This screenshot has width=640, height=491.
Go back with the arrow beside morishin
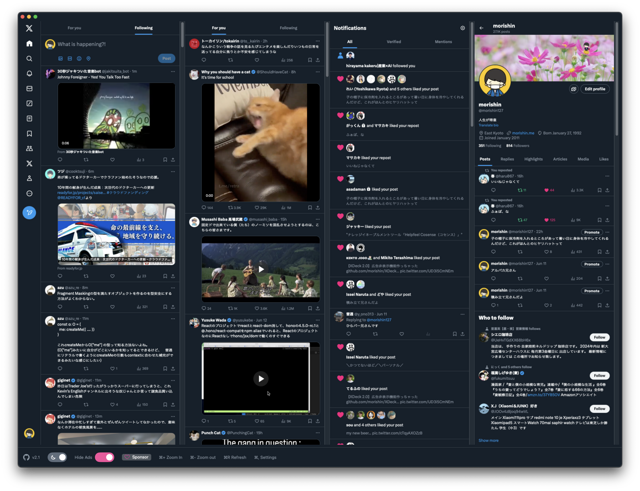point(482,28)
